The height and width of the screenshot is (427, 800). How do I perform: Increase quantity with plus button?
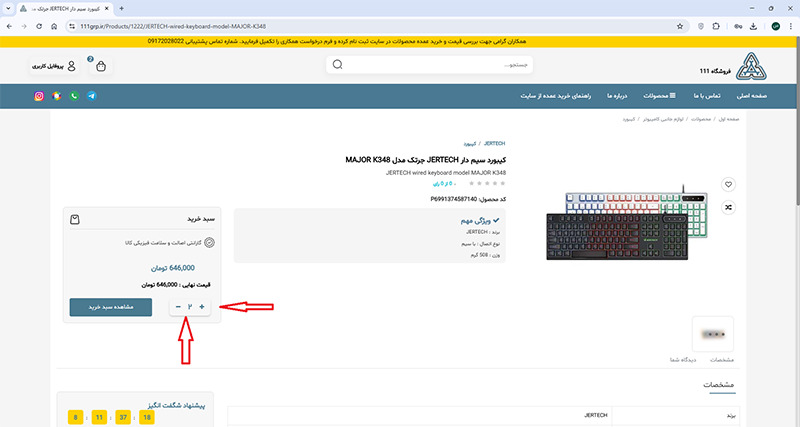coord(202,307)
